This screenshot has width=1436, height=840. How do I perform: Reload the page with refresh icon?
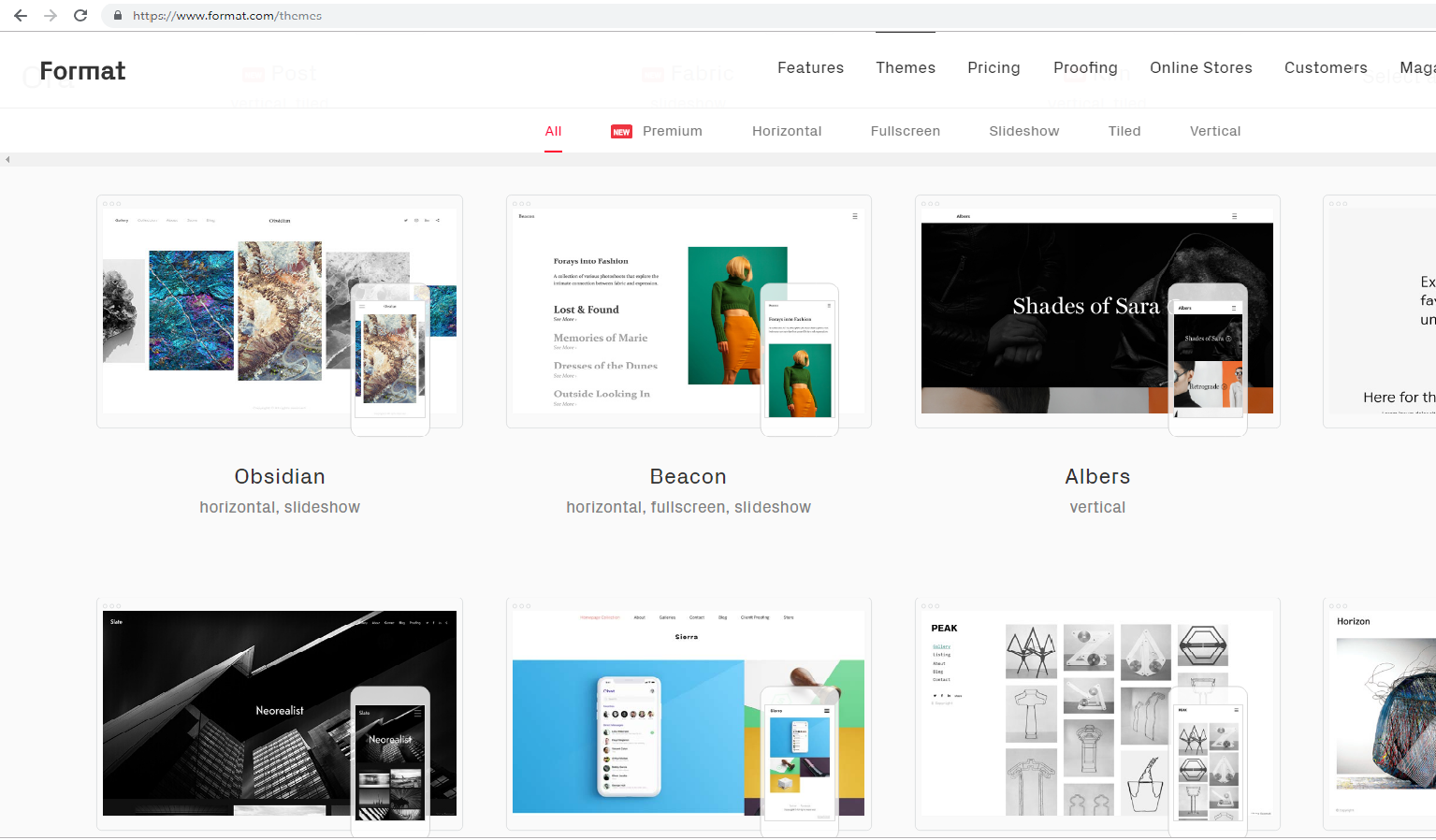pos(80,16)
